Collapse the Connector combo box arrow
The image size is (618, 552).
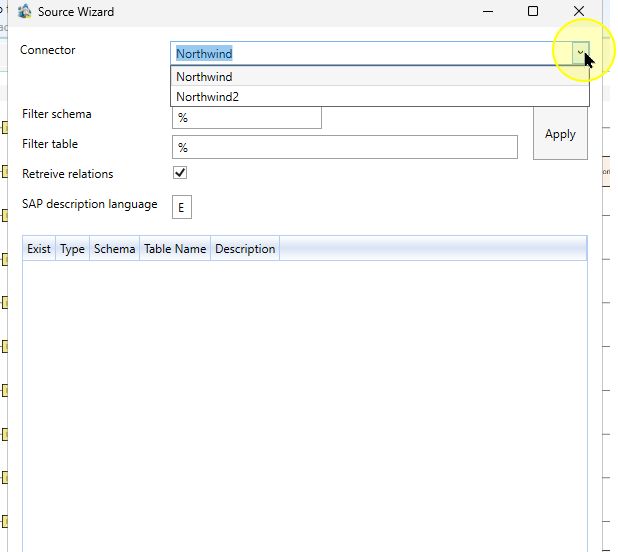[x=581, y=53]
